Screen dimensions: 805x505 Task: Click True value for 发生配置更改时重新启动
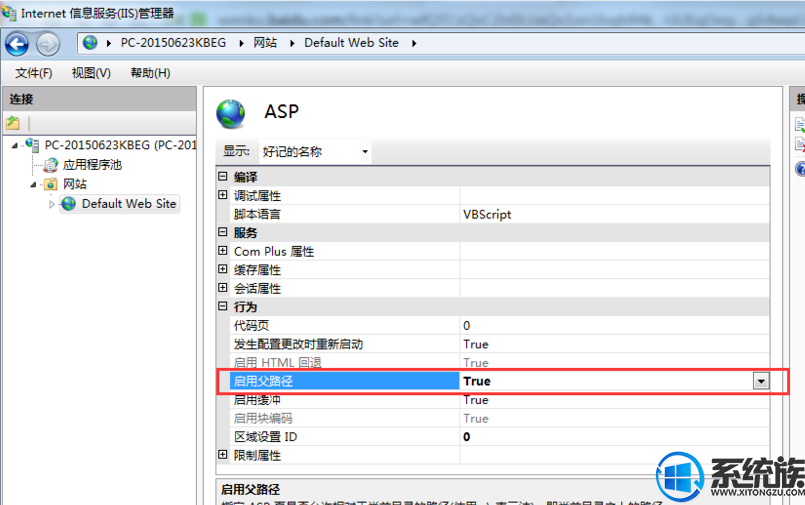615,344
